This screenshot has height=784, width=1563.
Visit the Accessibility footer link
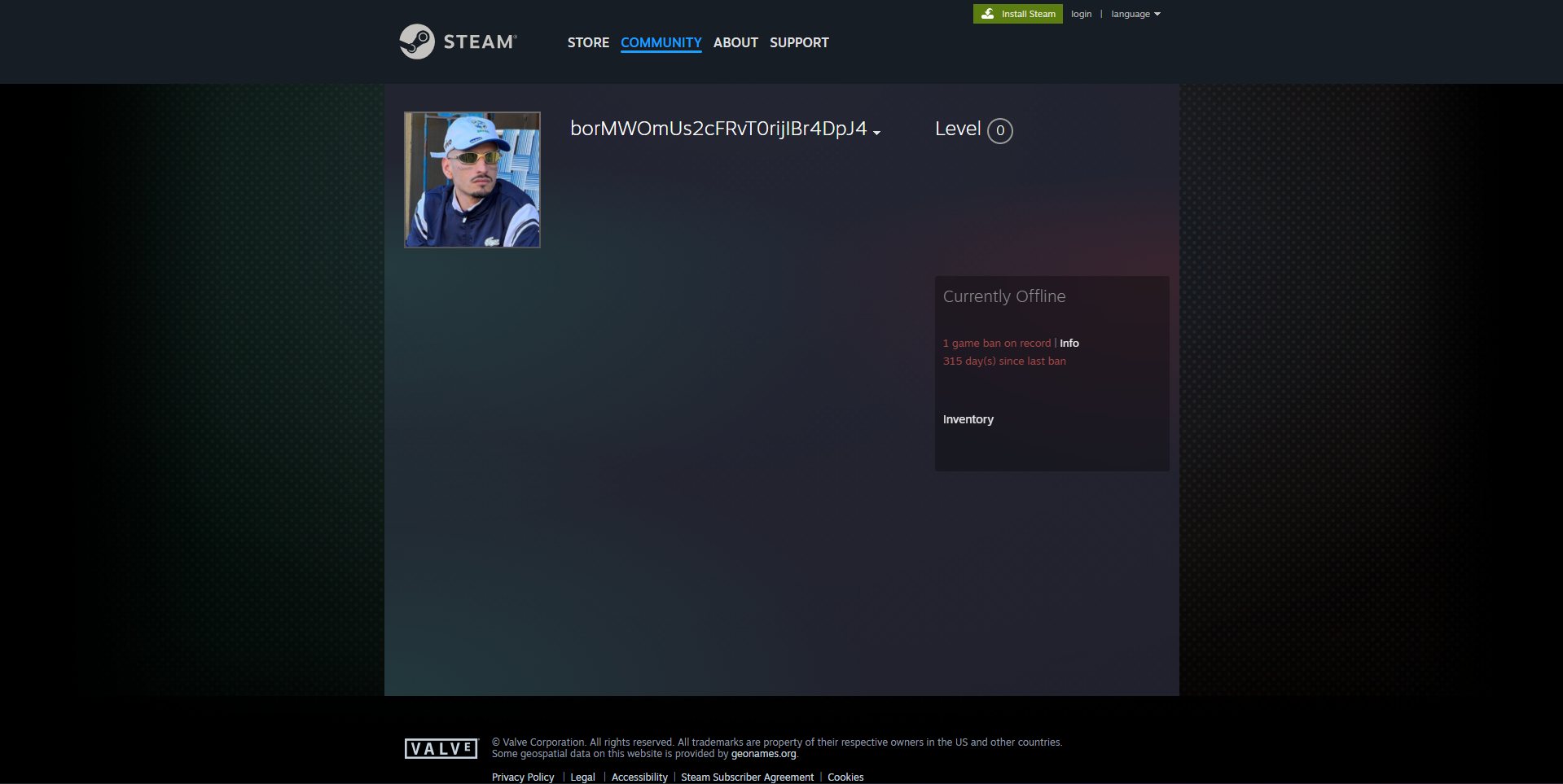pos(639,777)
